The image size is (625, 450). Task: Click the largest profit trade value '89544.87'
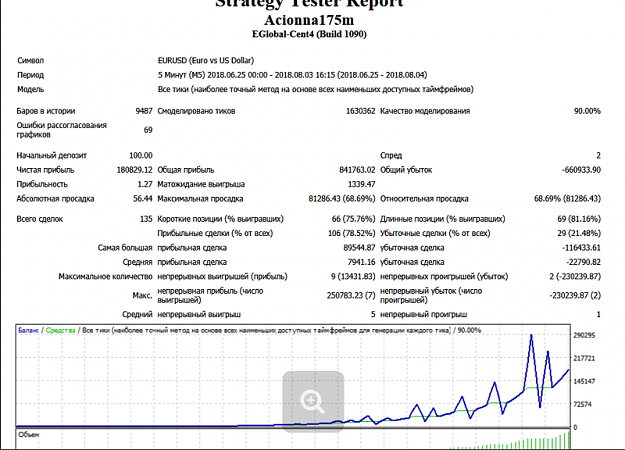click(359, 248)
